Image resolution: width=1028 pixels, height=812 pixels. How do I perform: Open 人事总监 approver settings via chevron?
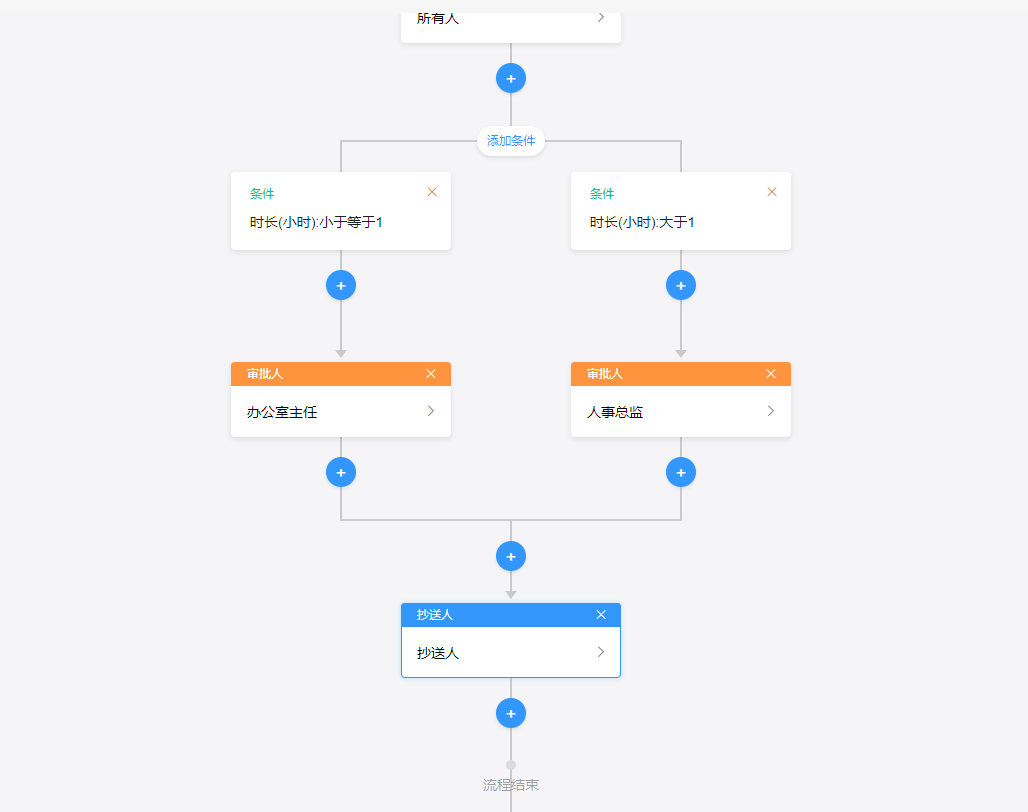(770, 410)
